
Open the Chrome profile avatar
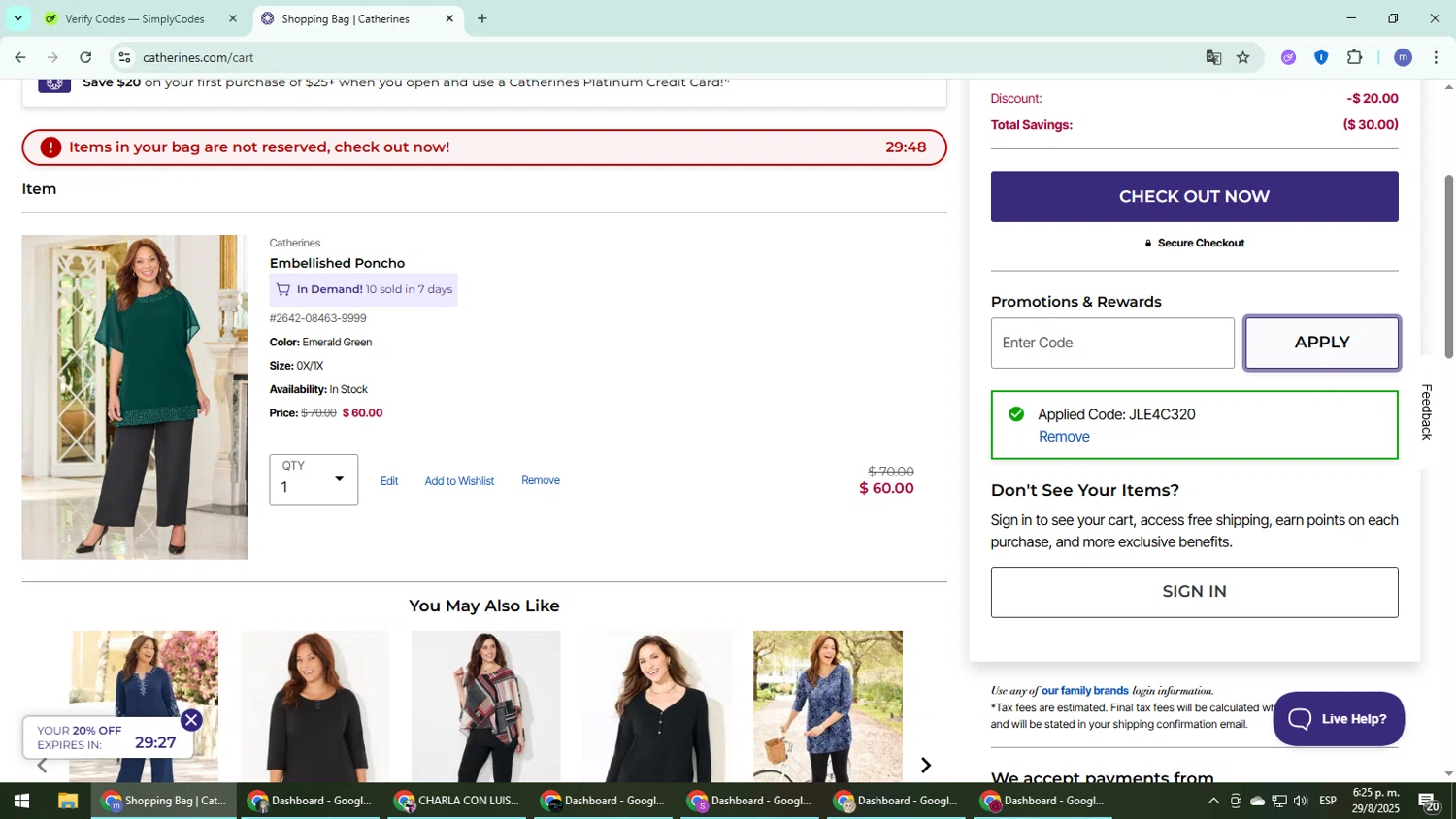[x=1403, y=57]
